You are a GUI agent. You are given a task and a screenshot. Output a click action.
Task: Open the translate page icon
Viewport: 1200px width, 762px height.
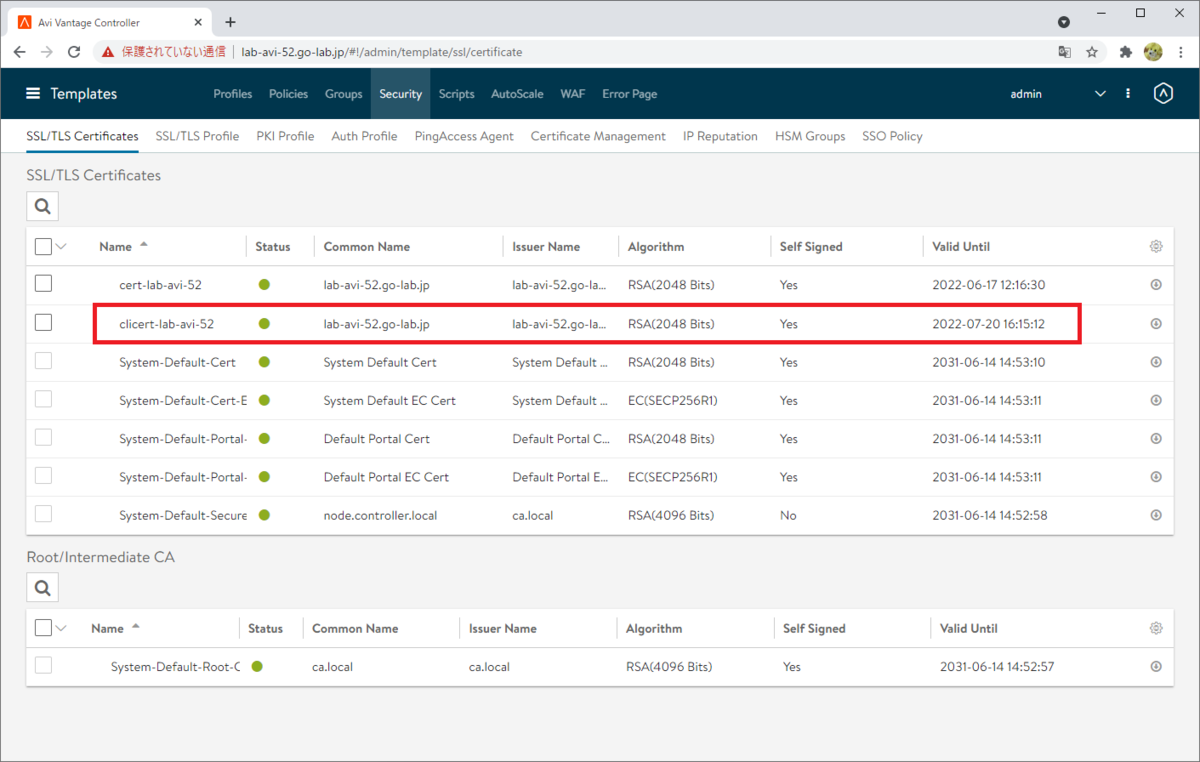click(1065, 52)
